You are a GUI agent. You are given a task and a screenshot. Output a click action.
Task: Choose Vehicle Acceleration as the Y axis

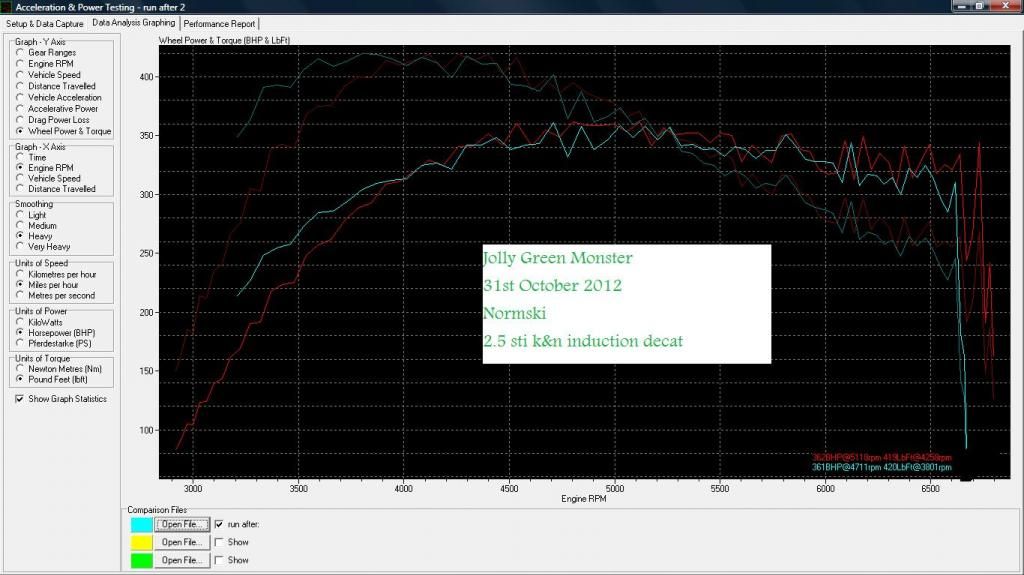coord(20,98)
